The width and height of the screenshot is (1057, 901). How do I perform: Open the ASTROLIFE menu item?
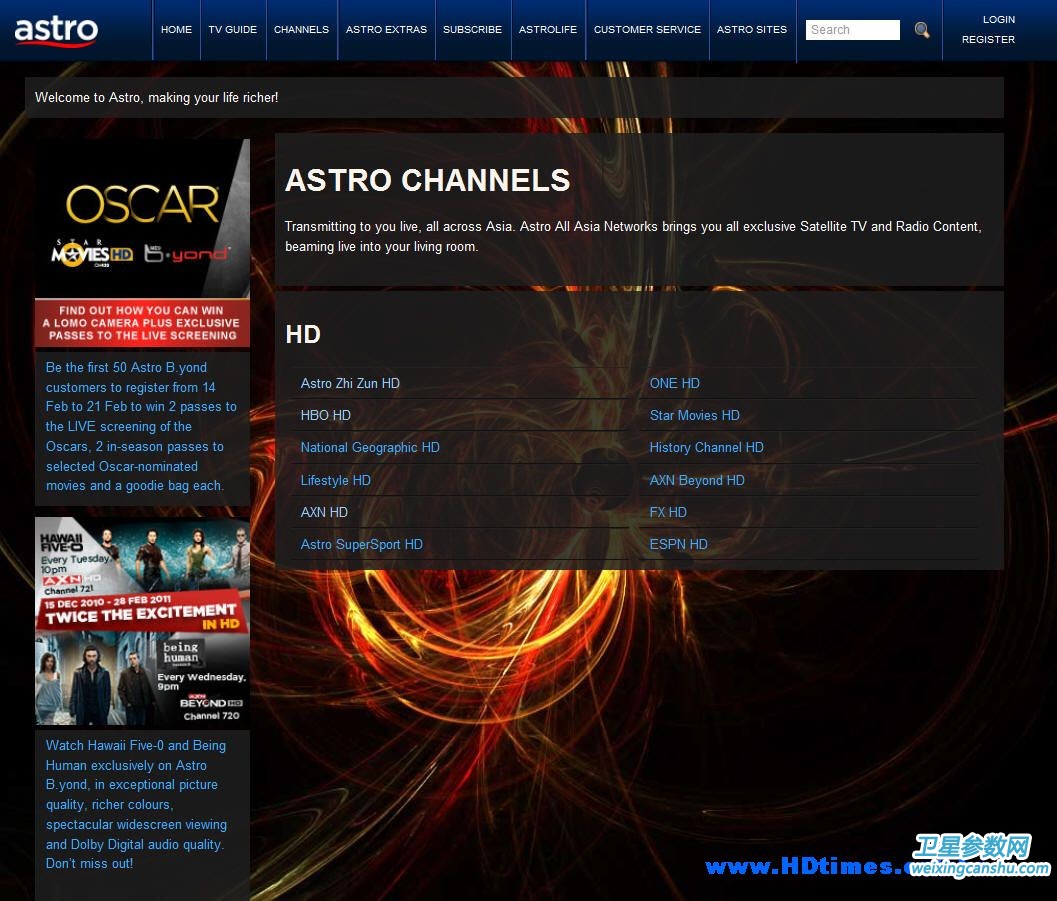point(548,30)
